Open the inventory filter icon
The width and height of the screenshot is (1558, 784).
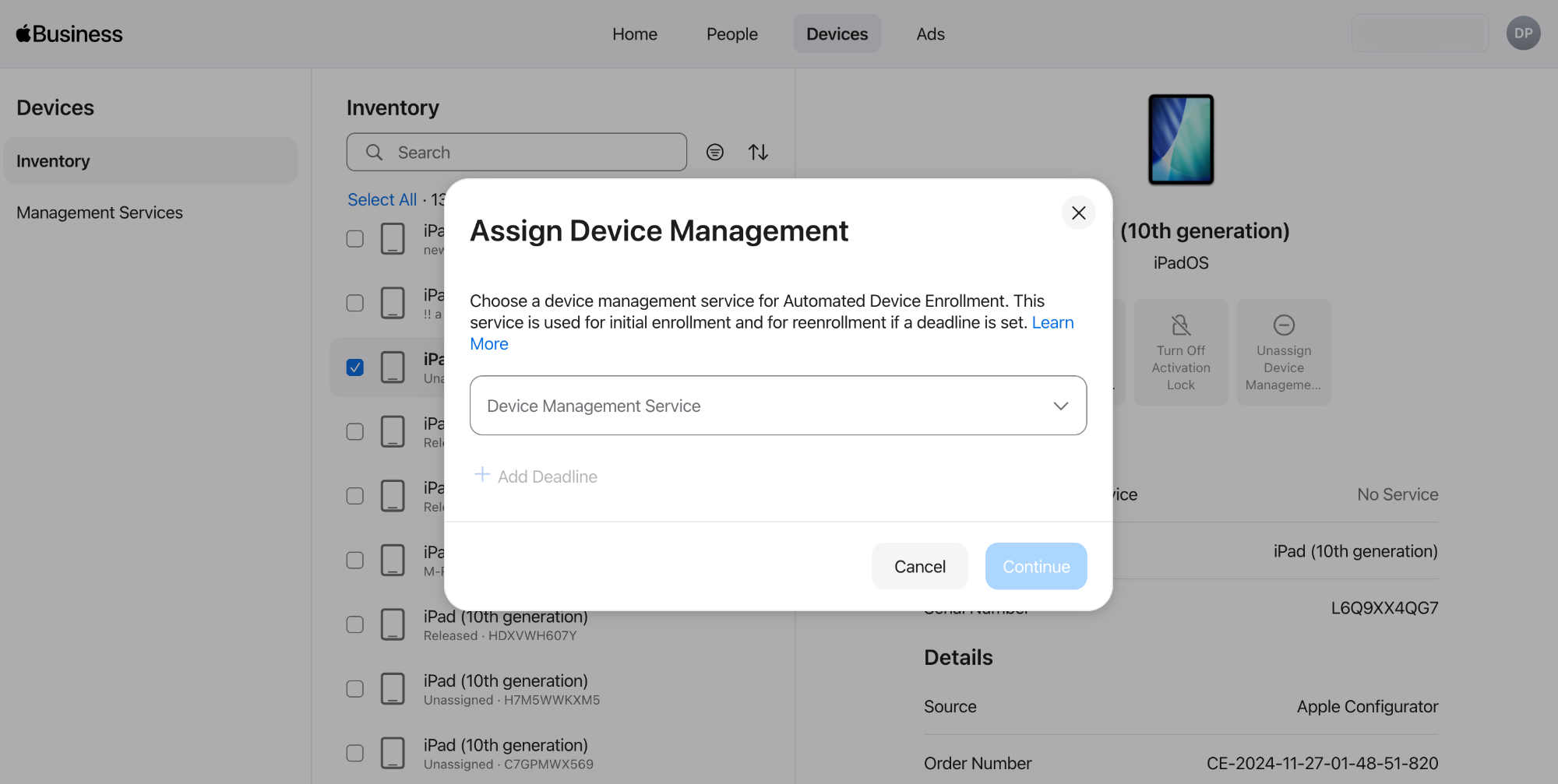point(714,152)
